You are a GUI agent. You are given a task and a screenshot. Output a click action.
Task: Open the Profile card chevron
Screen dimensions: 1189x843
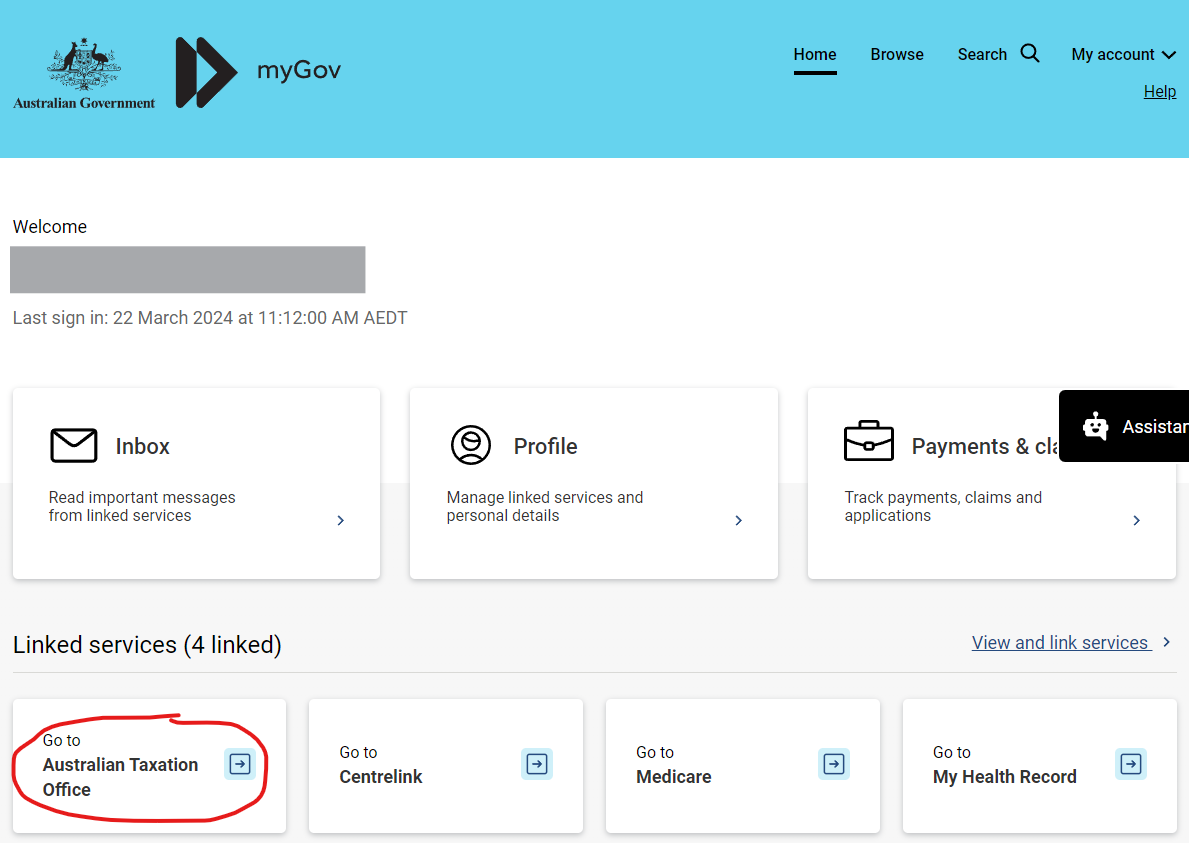[738, 520]
